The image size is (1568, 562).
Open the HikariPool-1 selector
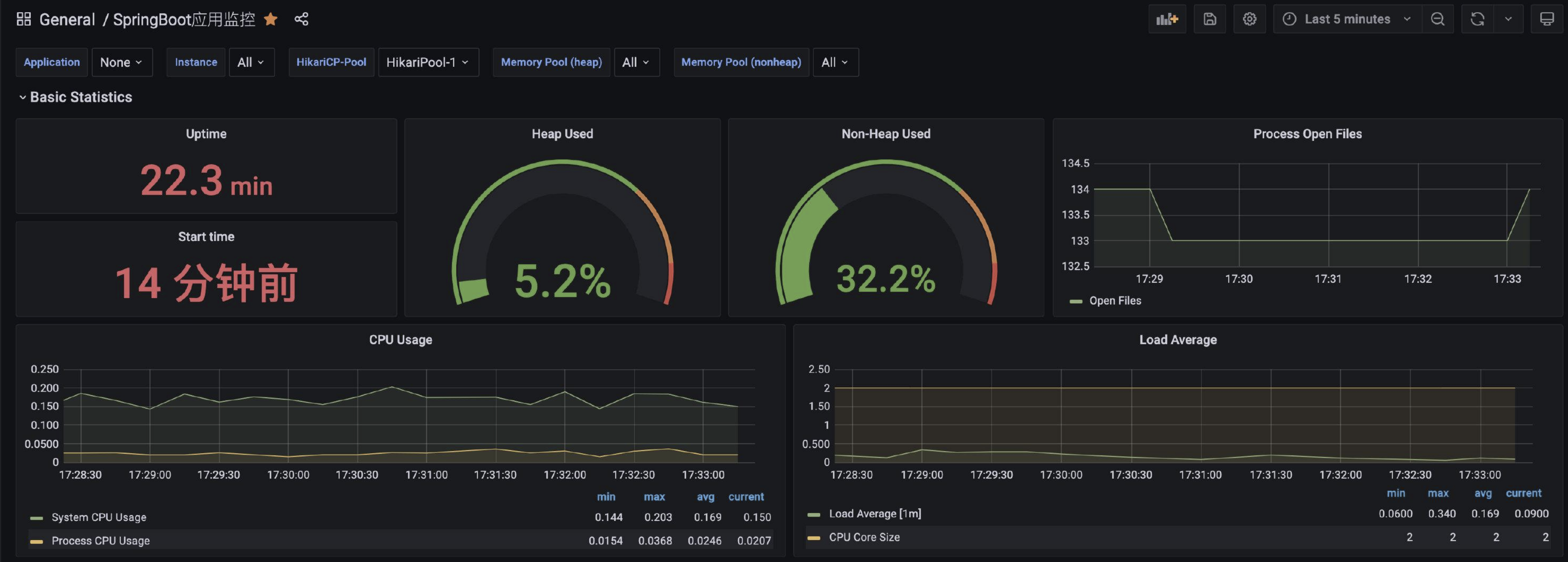click(428, 62)
